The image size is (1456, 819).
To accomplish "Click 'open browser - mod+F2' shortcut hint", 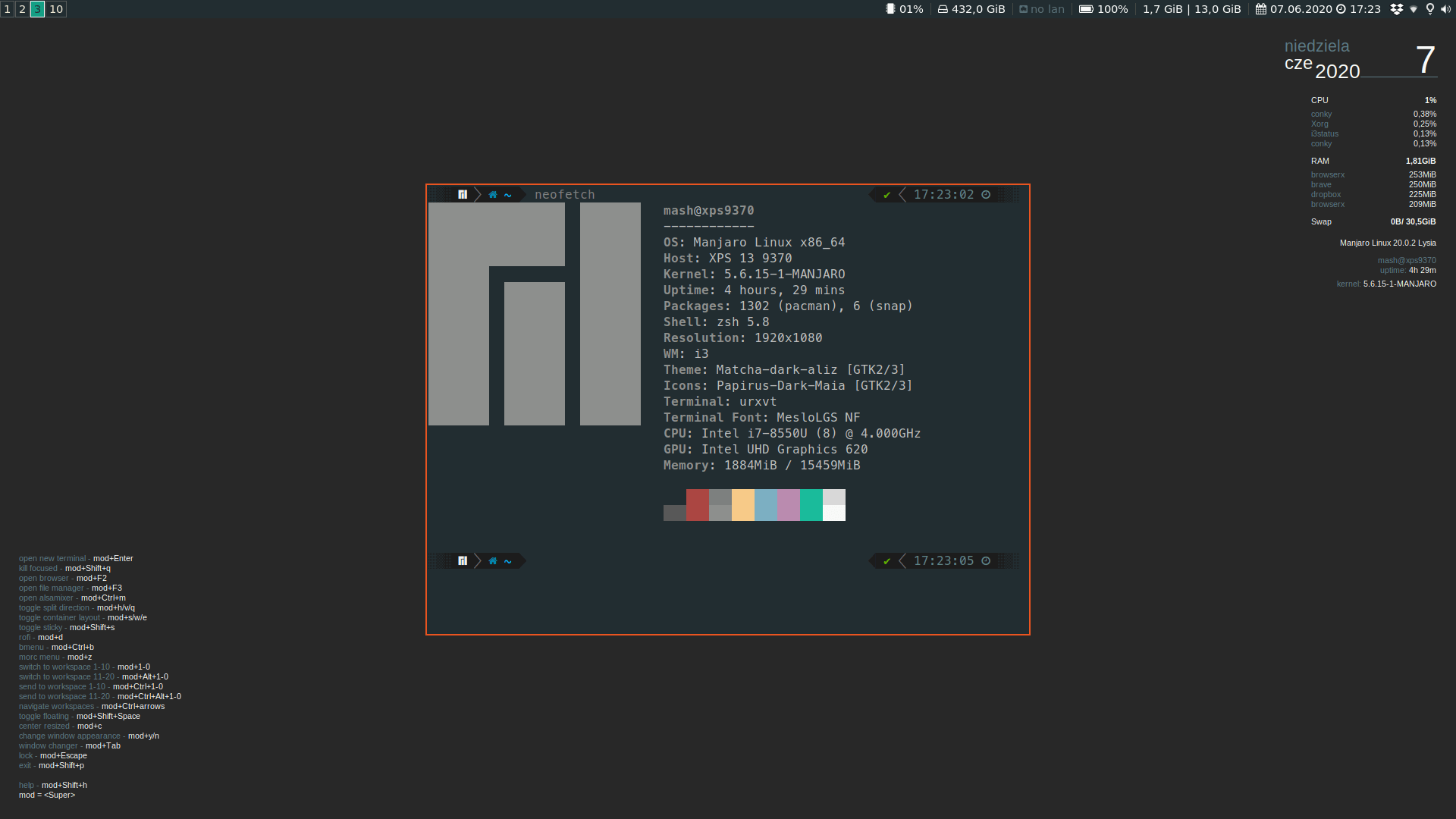I will 62,579.
